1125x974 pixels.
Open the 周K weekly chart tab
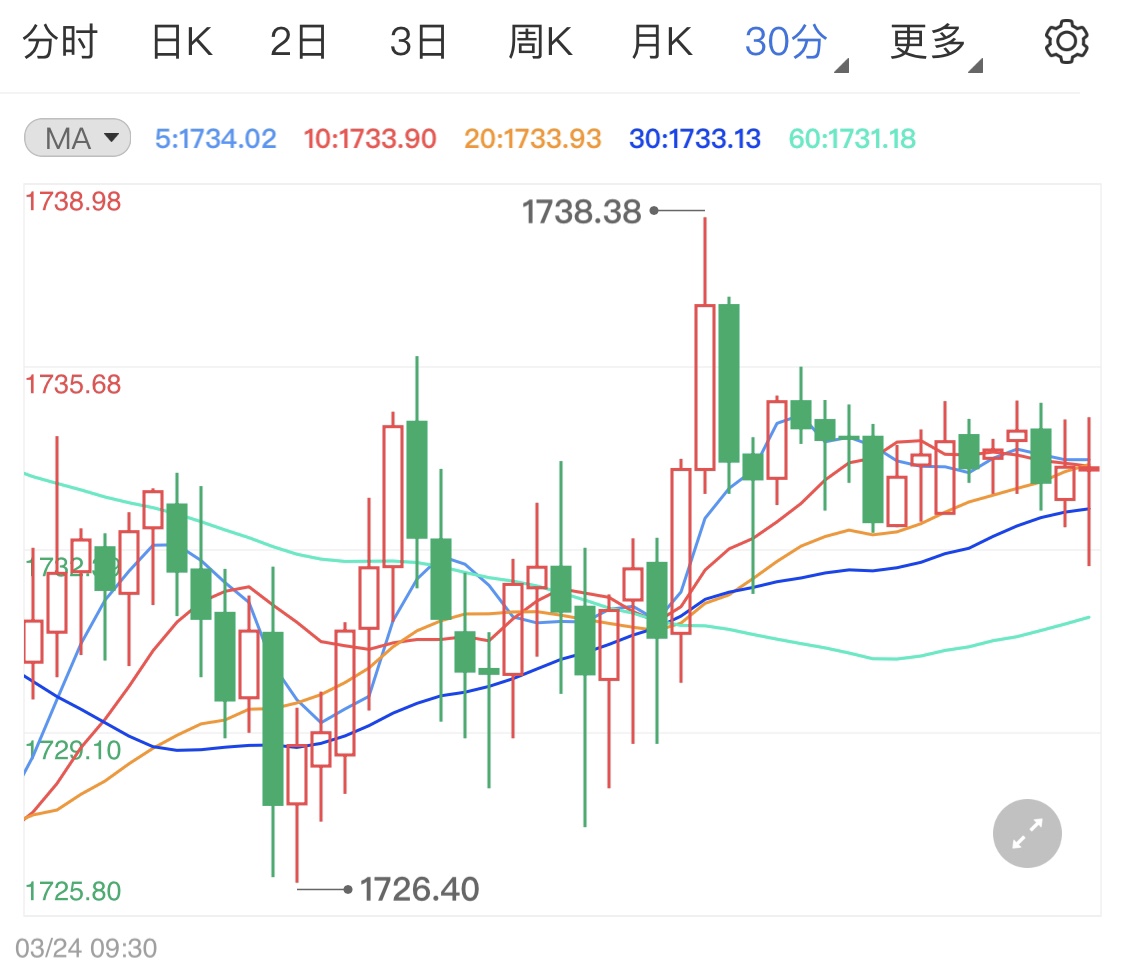(540, 42)
